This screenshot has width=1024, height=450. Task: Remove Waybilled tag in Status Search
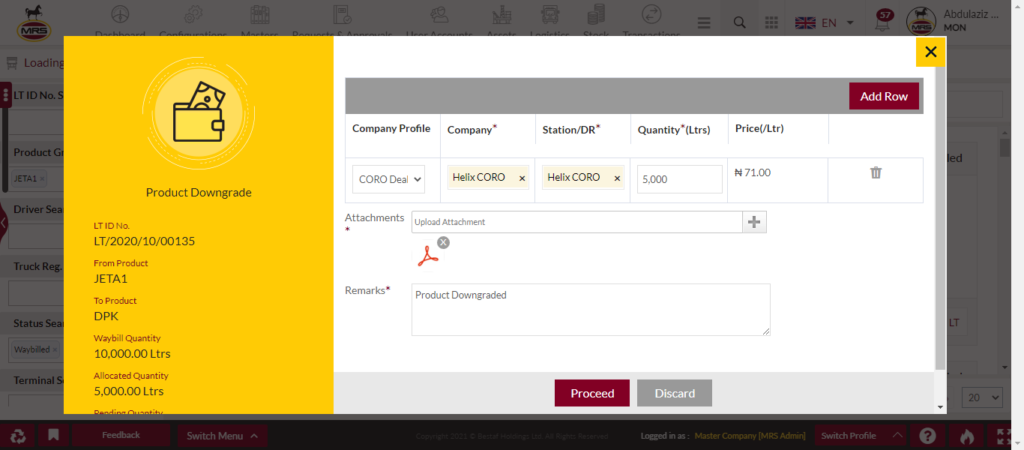[55, 349]
